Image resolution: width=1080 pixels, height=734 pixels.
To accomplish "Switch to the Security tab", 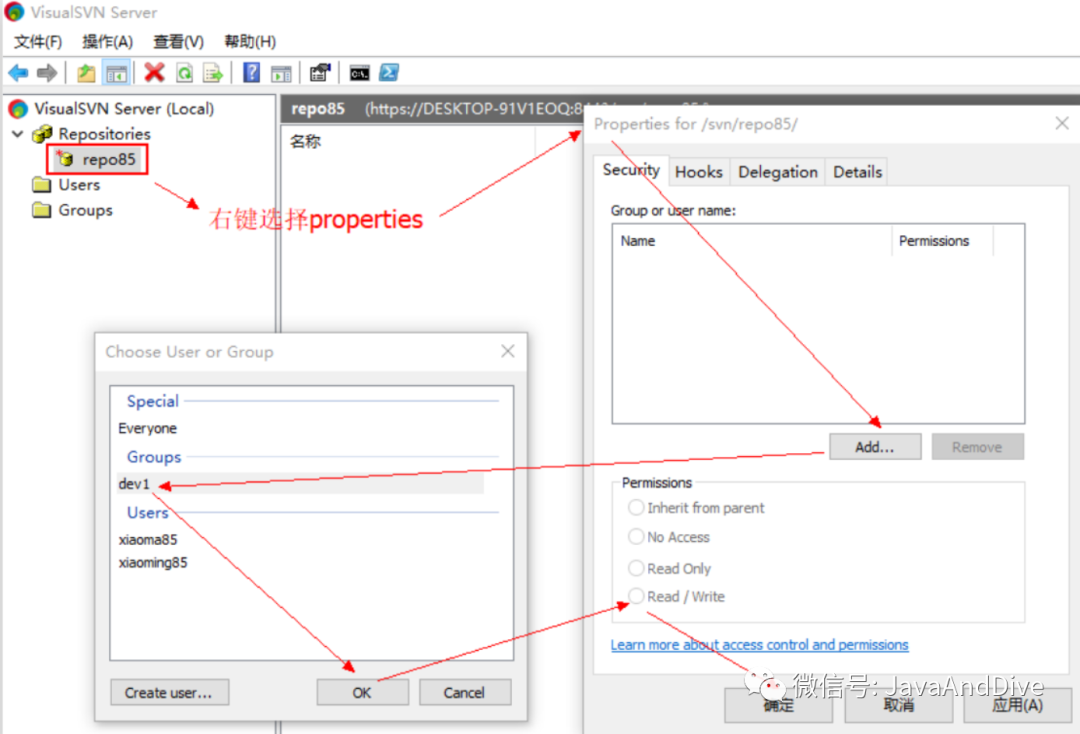I will (631, 170).
